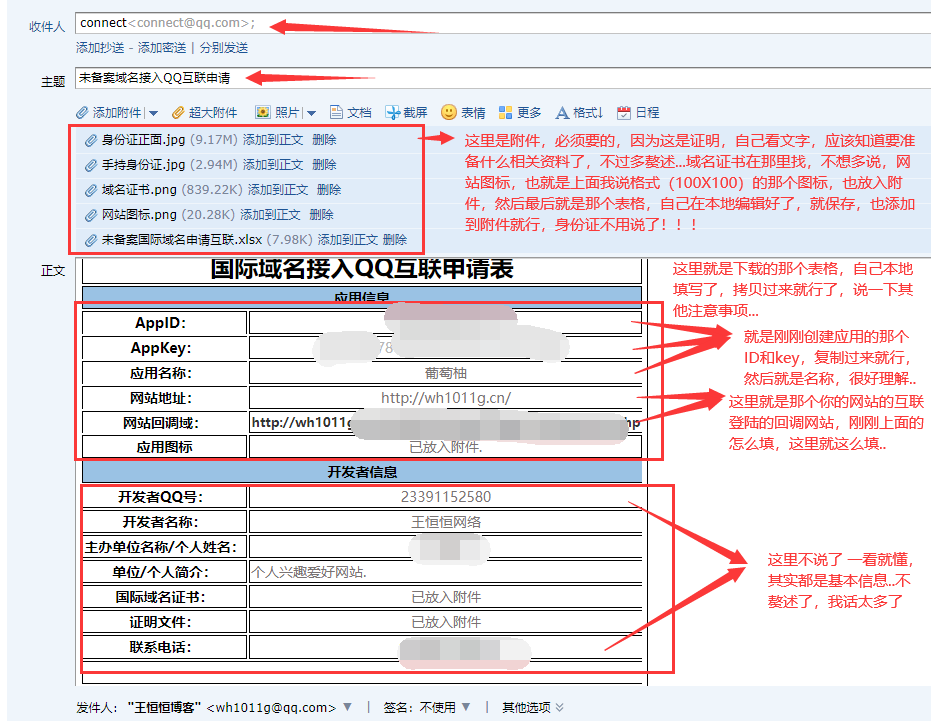Viewport: 931px width, 722px height.
Task: Click the 联系电话 label cell
Action: pyautogui.click(x=164, y=647)
